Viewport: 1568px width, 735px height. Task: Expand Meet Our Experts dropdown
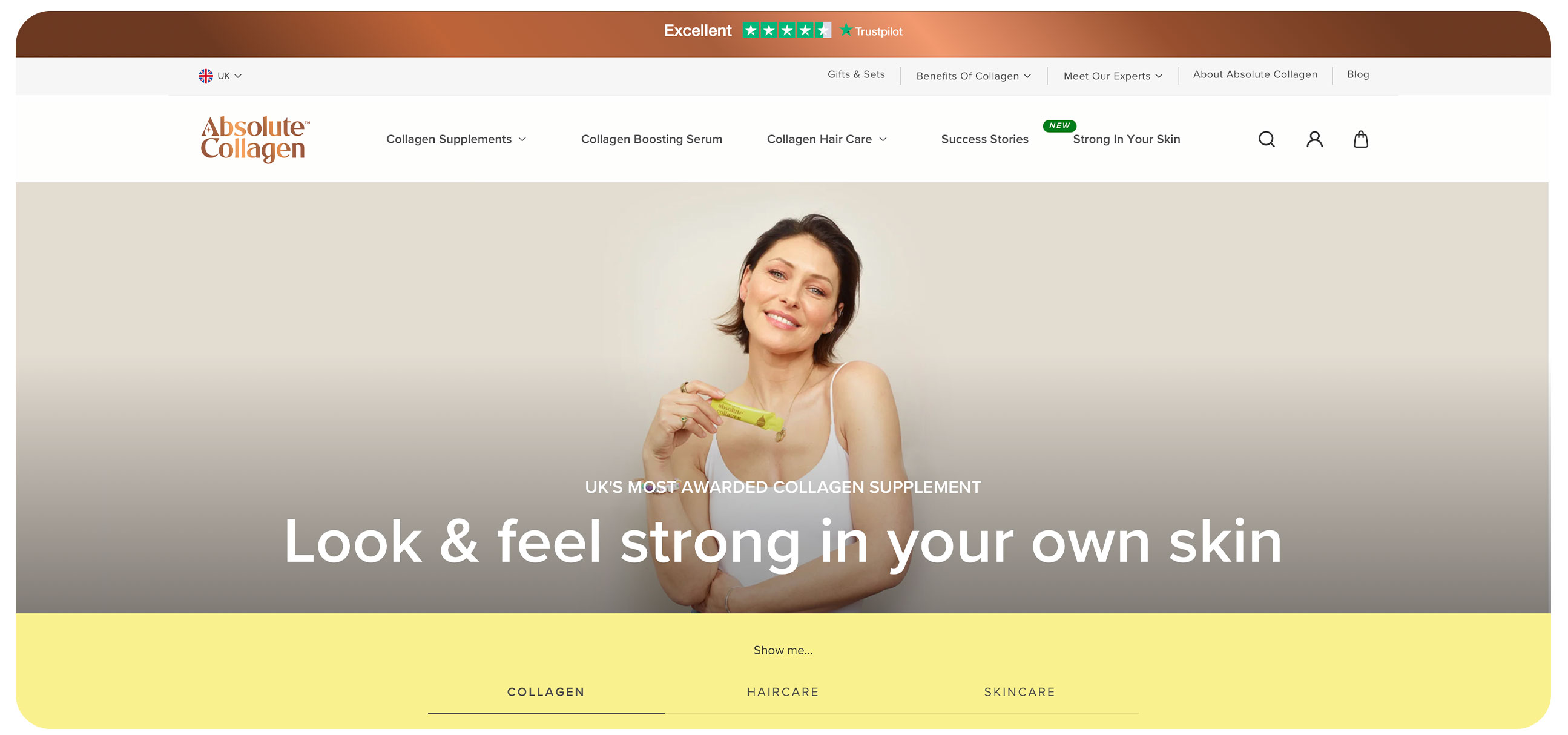(x=1113, y=76)
